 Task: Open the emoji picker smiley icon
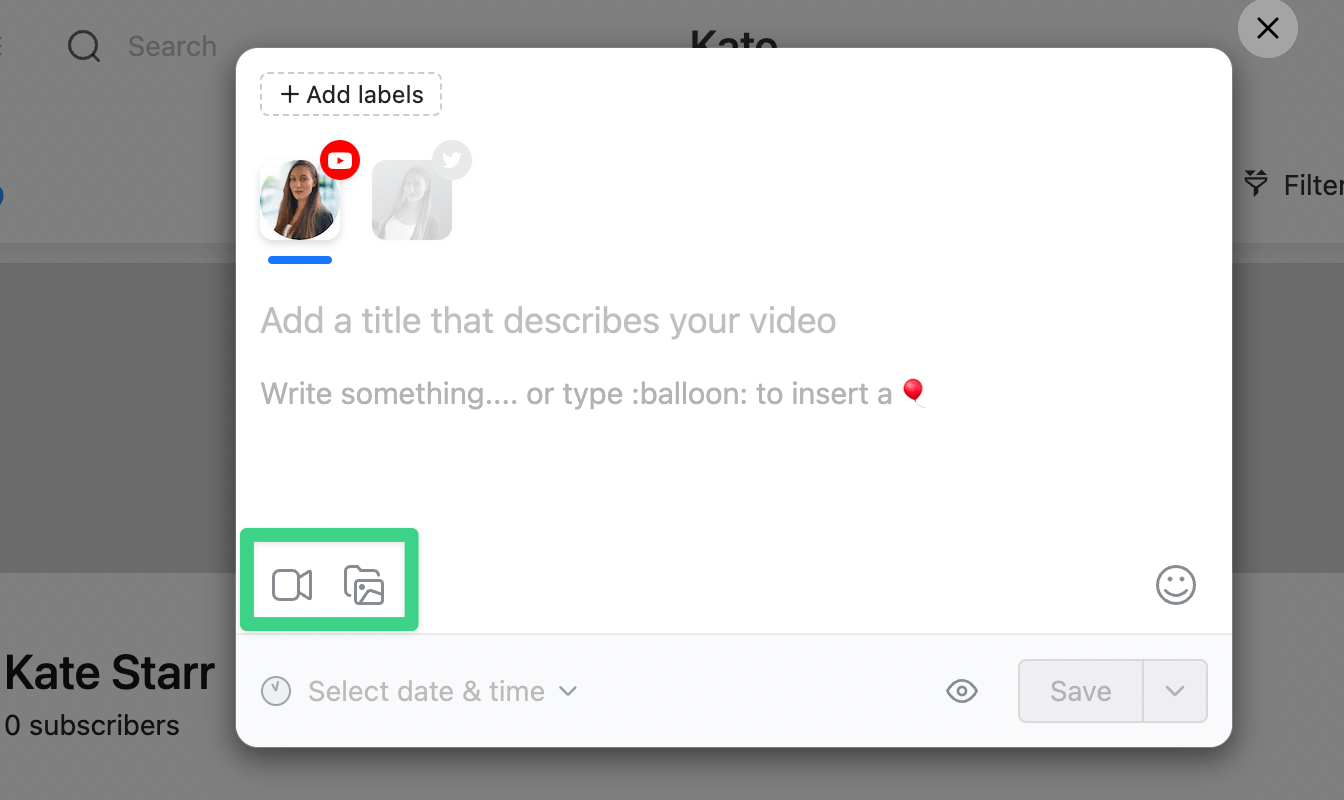pos(1176,585)
